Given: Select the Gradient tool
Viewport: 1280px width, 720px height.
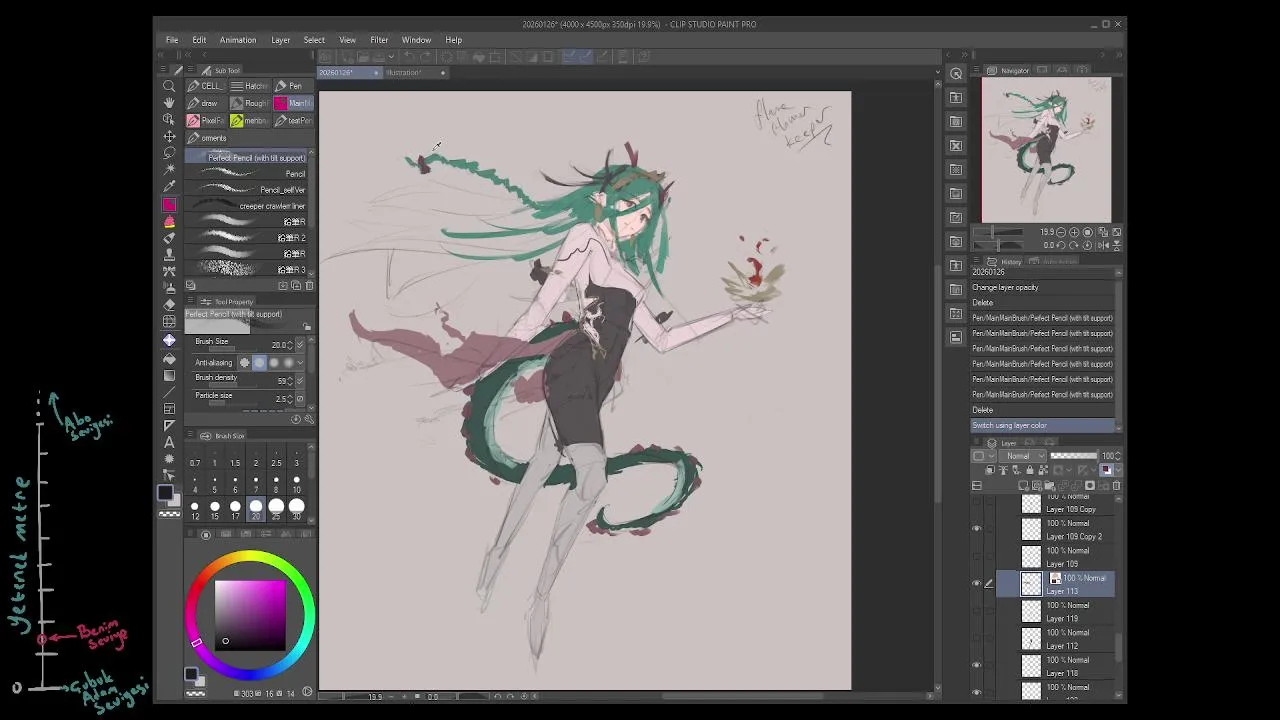Looking at the screenshot, I should (x=169, y=375).
